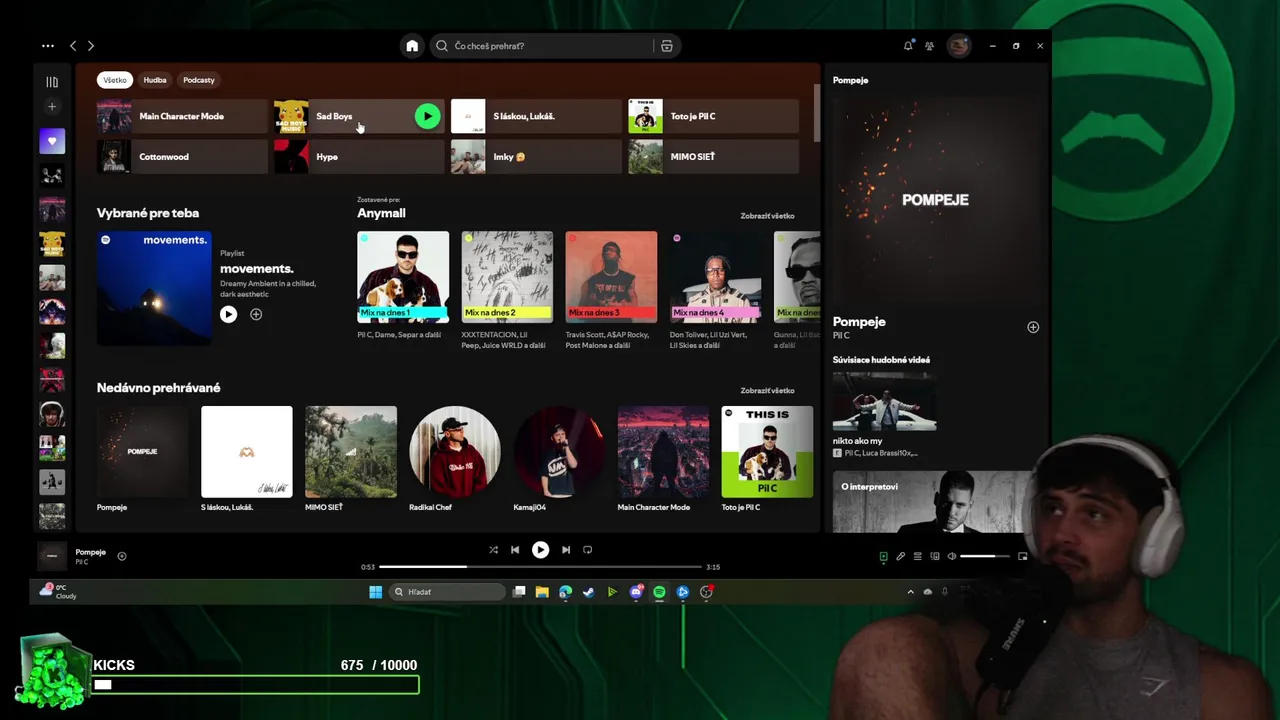Play the movements. playlist

(228, 314)
